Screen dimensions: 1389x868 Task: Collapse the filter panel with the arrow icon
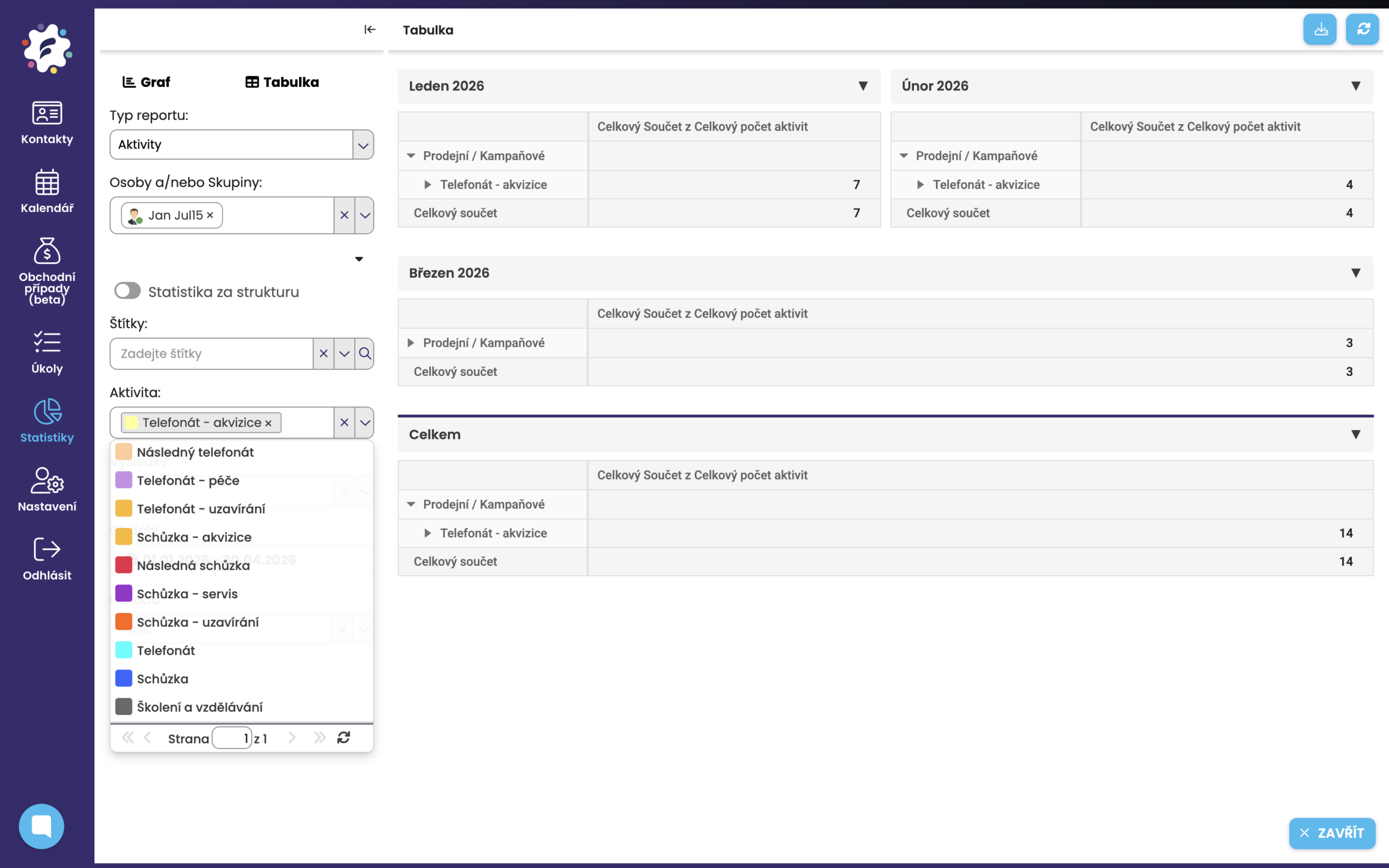tap(369, 29)
